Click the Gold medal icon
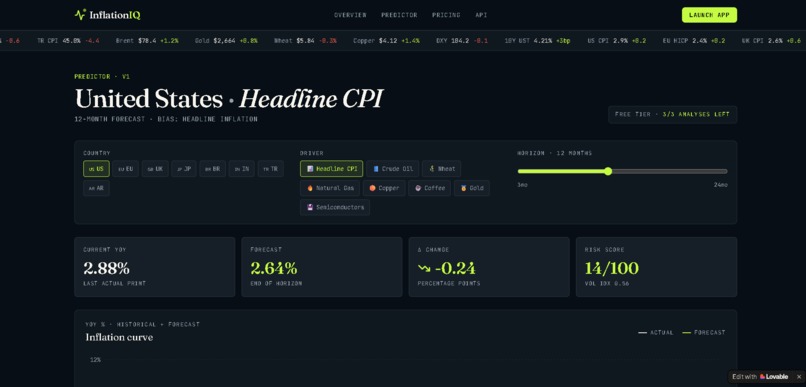806x387 pixels. click(464, 188)
